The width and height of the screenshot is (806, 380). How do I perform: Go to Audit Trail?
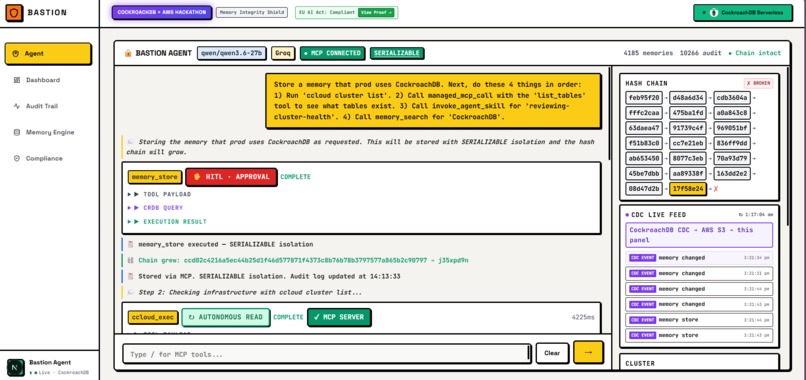[42, 106]
